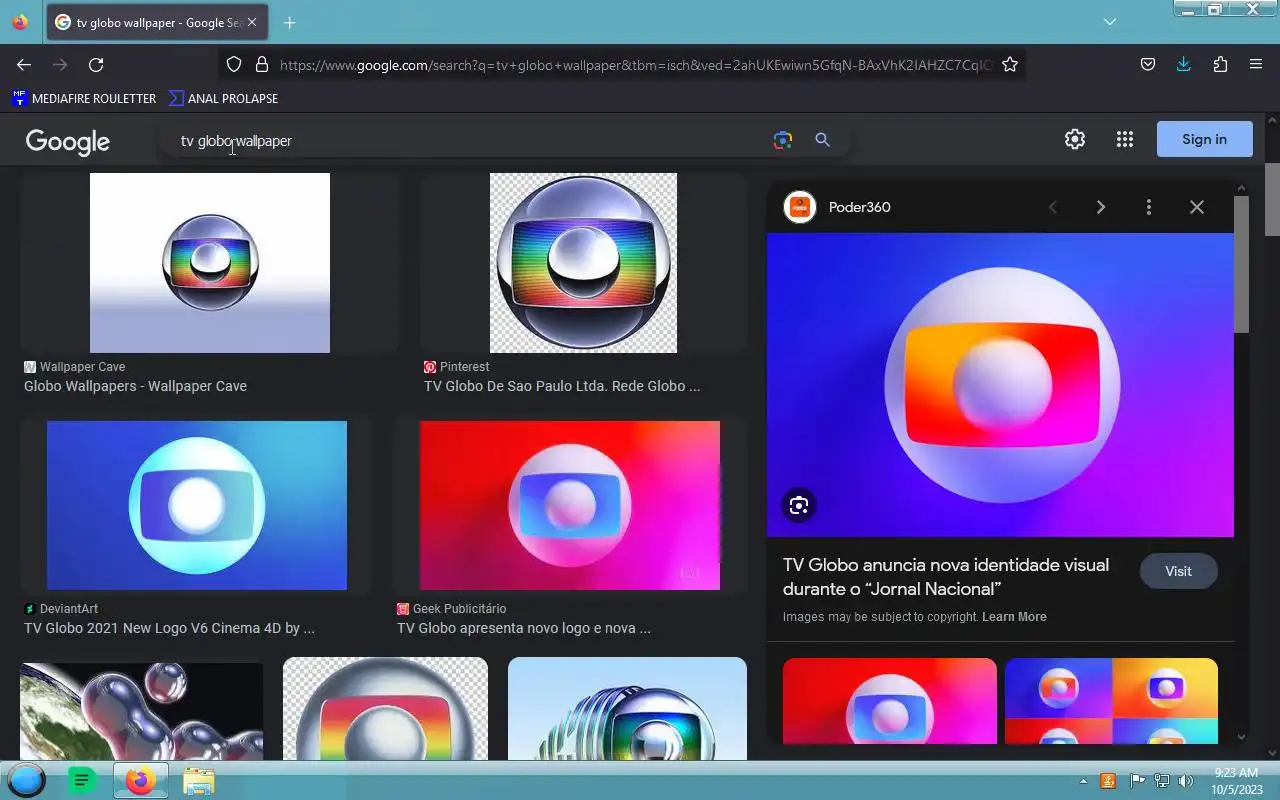Open 'TV Globo anuncia nova identidade visual' title
This screenshot has width=1280, height=800.
coord(946,577)
